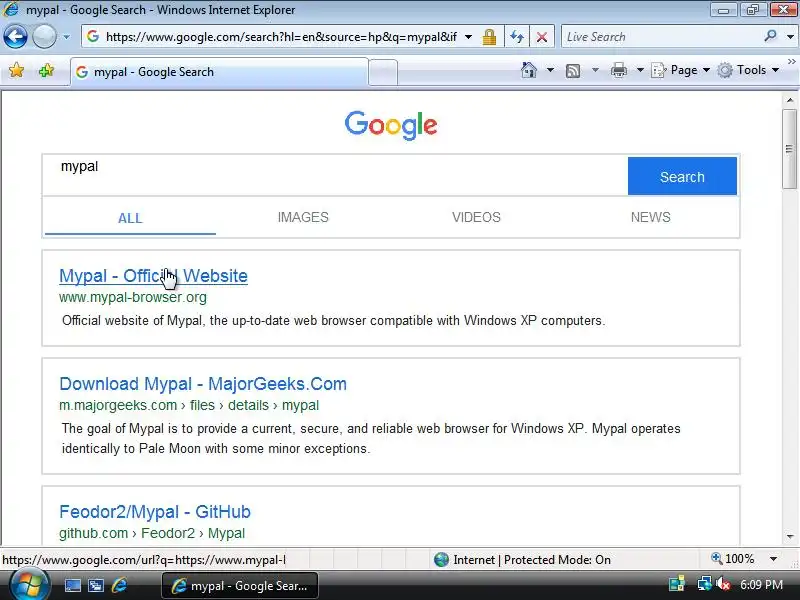Click the muted volume tray icon
Image resolution: width=800 pixels, height=600 pixels.
722,584
